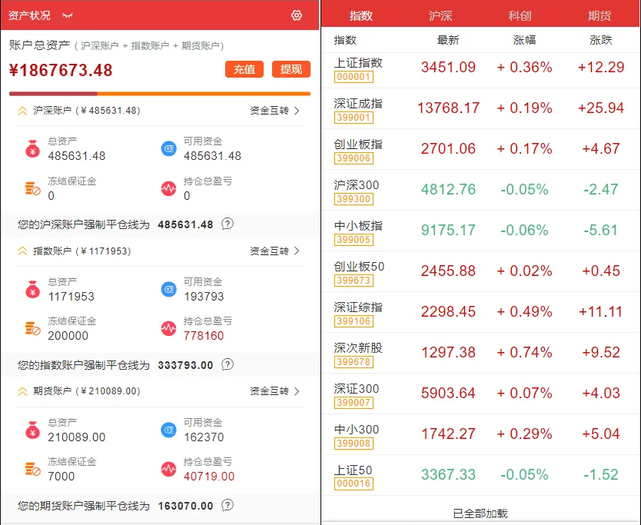This screenshot has height=525, width=641.
Task: Click the 总资产 money bag icon in 沪深账户
Action: coord(32,149)
